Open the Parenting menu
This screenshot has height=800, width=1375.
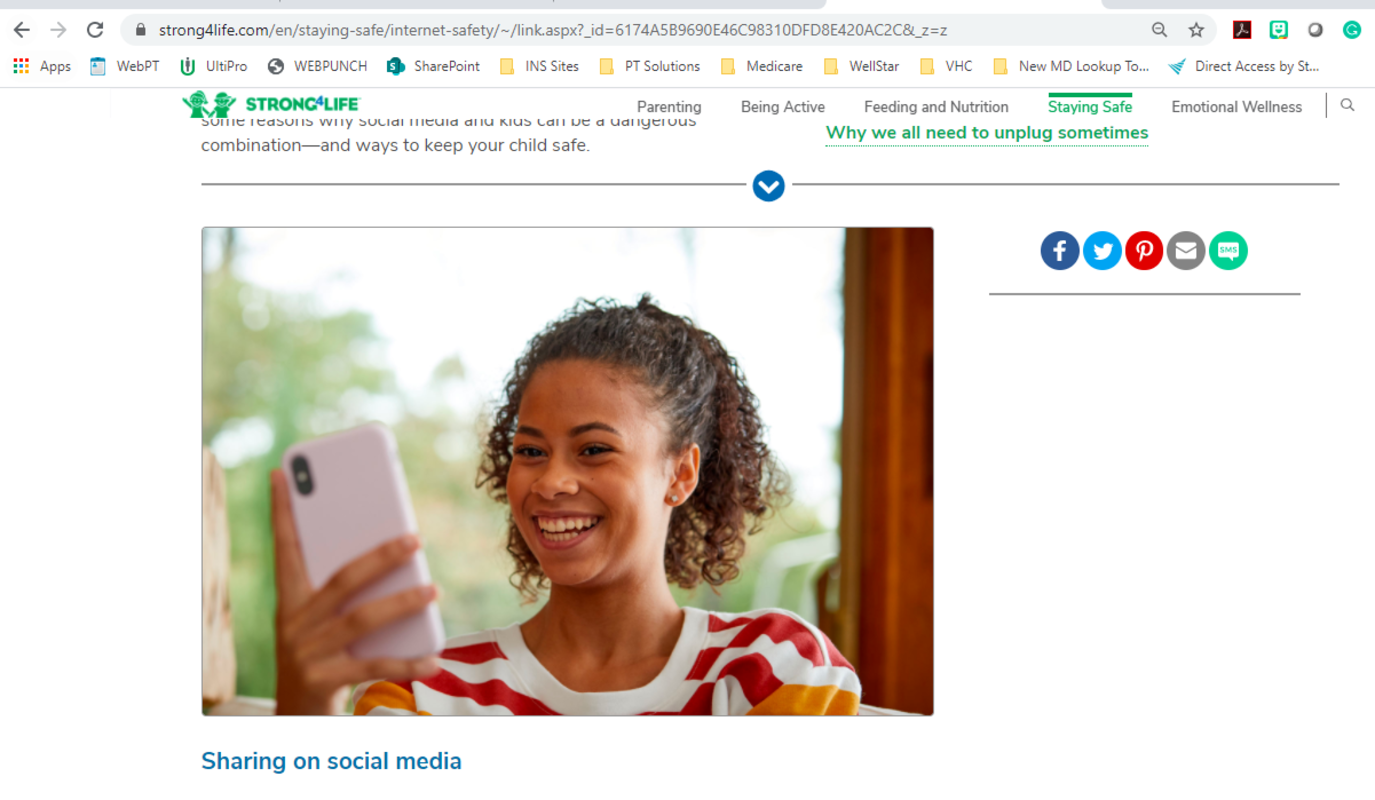pyautogui.click(x=669, y=107)
